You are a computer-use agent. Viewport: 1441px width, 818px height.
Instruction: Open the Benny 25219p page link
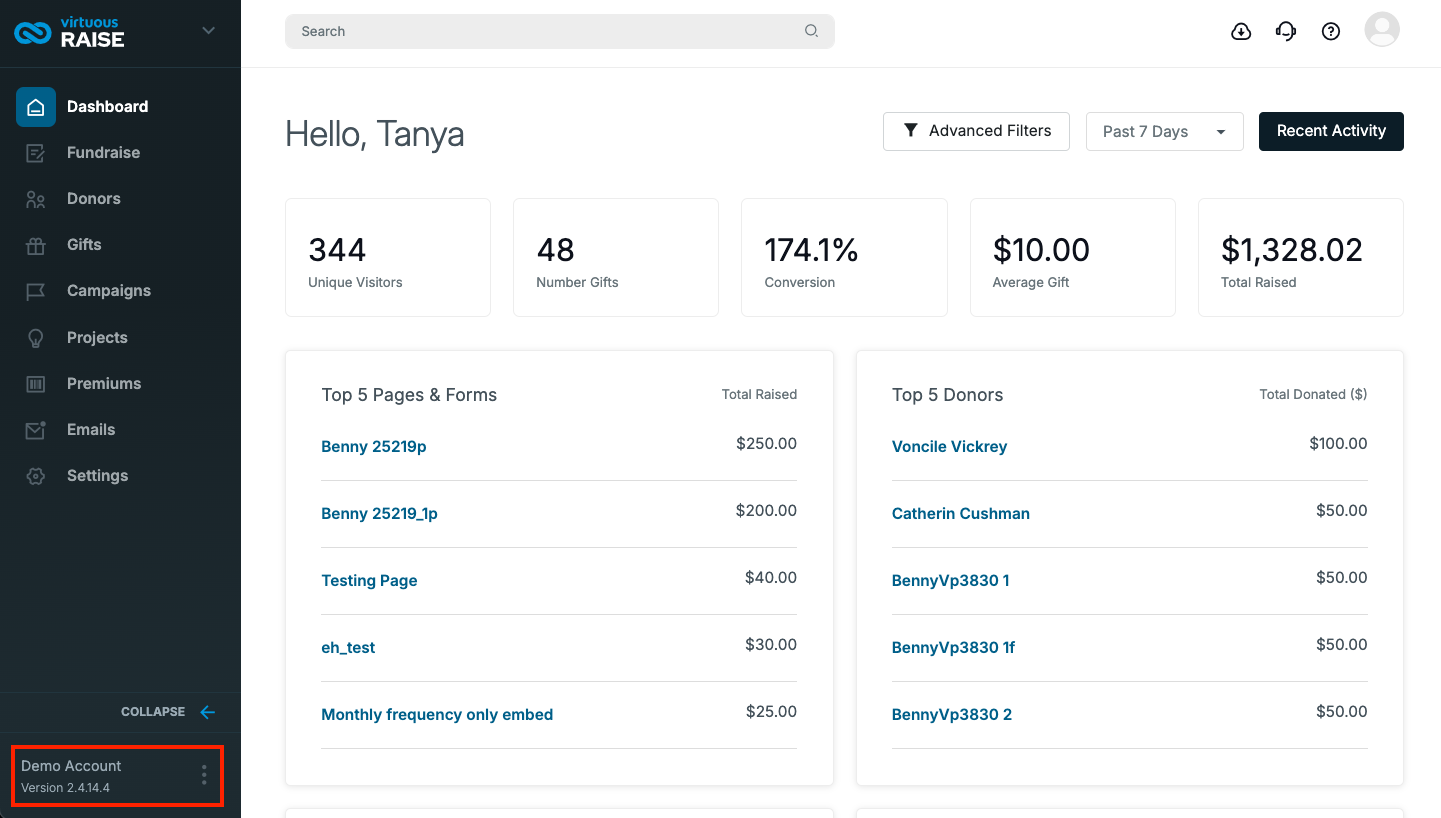374,447
